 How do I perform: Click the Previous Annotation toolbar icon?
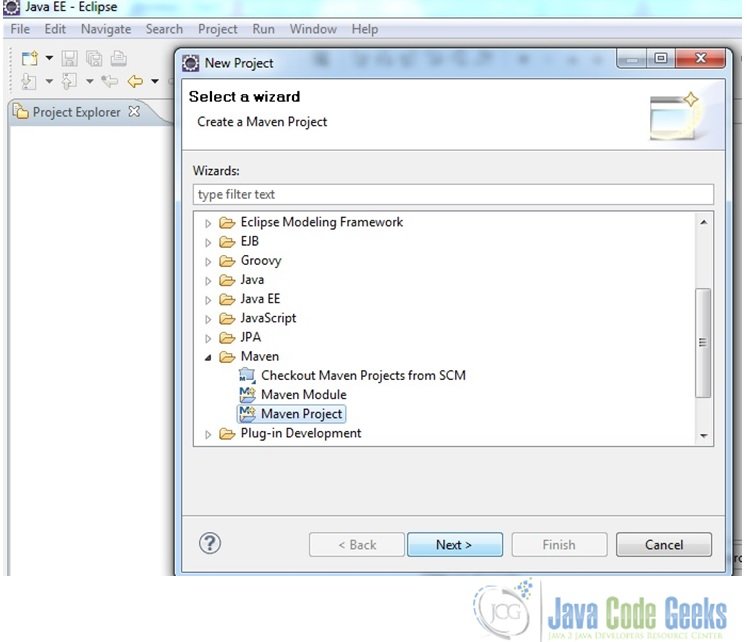tap(69, 81)
